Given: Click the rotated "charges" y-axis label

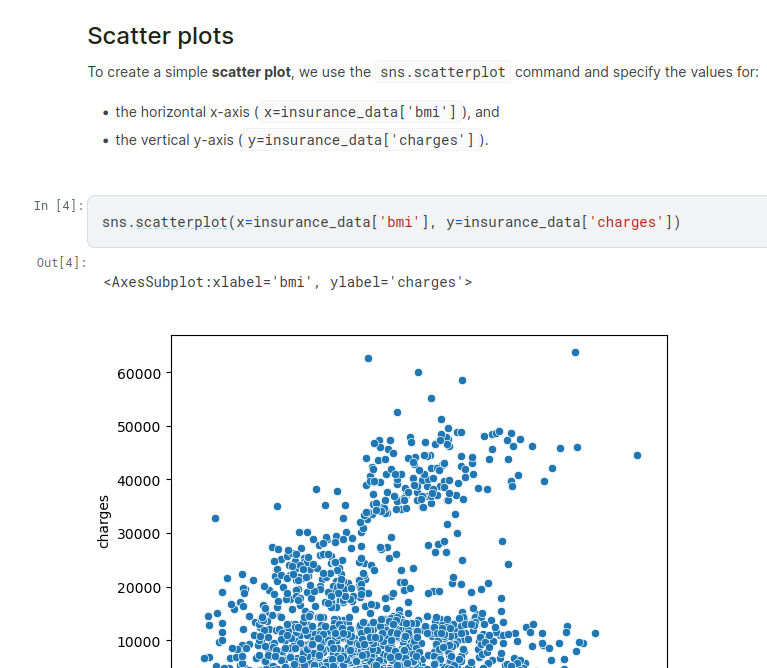Looking at the screenshot, I should click(x=104, y=521).
